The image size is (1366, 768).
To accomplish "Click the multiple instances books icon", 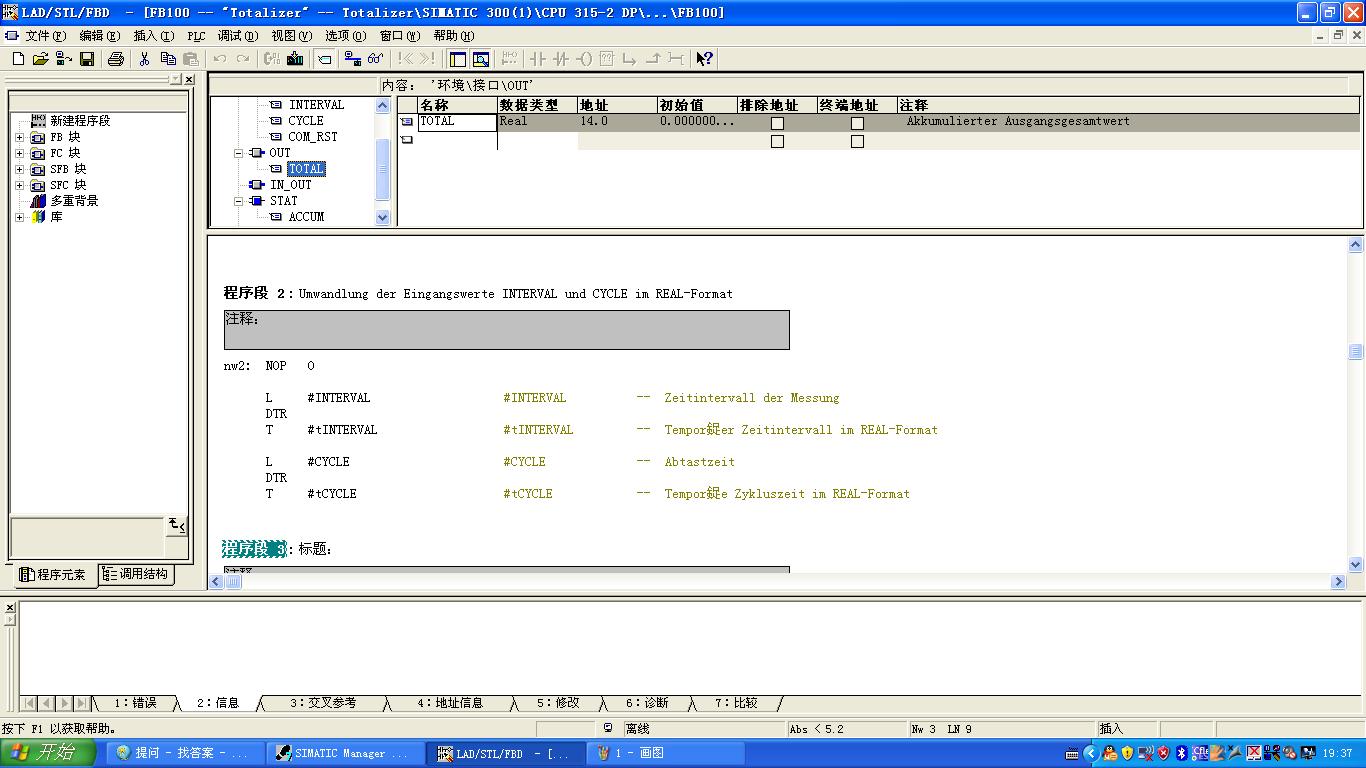I will (x=39, y=201).
